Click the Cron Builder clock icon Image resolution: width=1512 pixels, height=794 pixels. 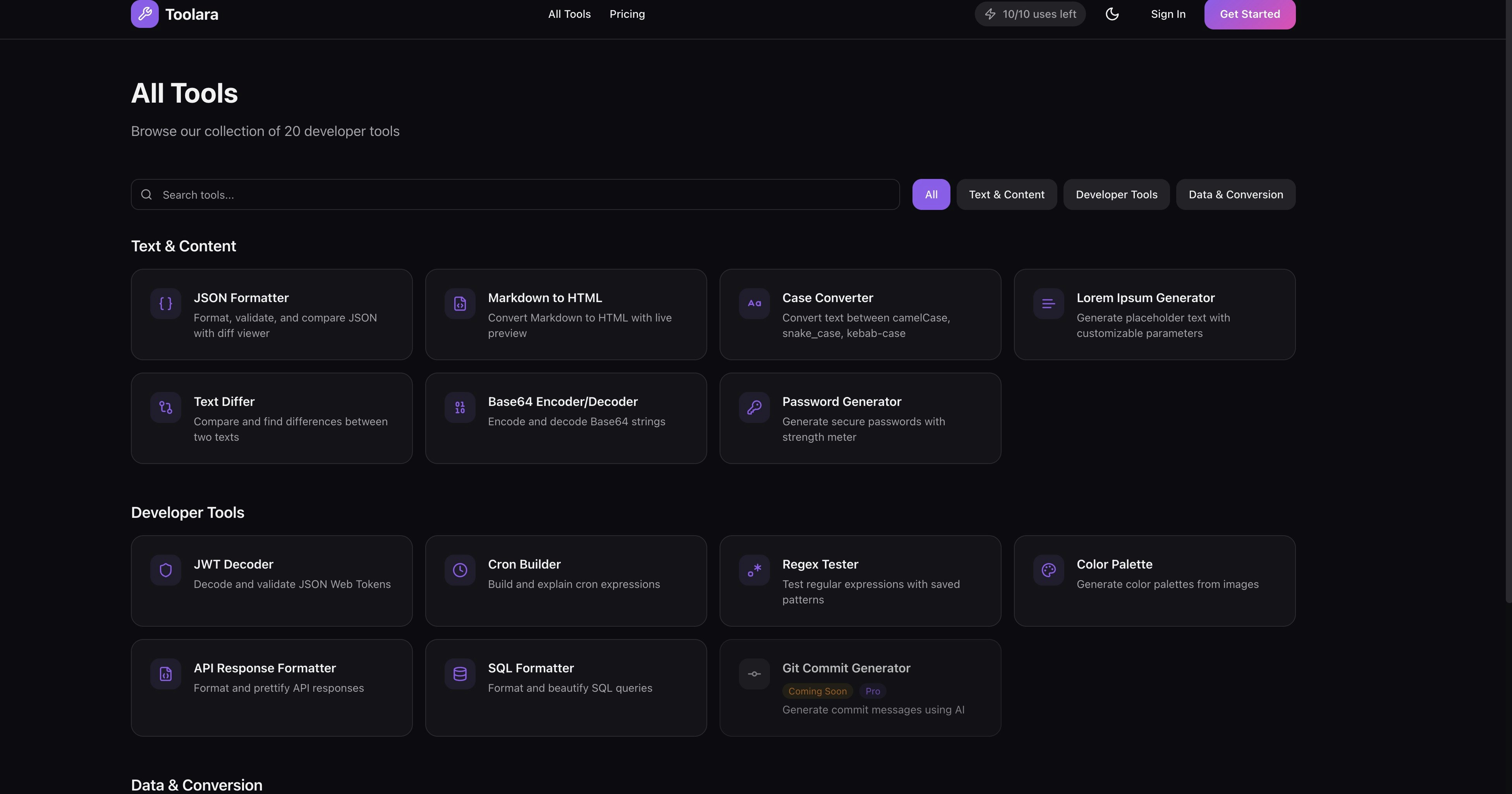(x=460, y=570)
